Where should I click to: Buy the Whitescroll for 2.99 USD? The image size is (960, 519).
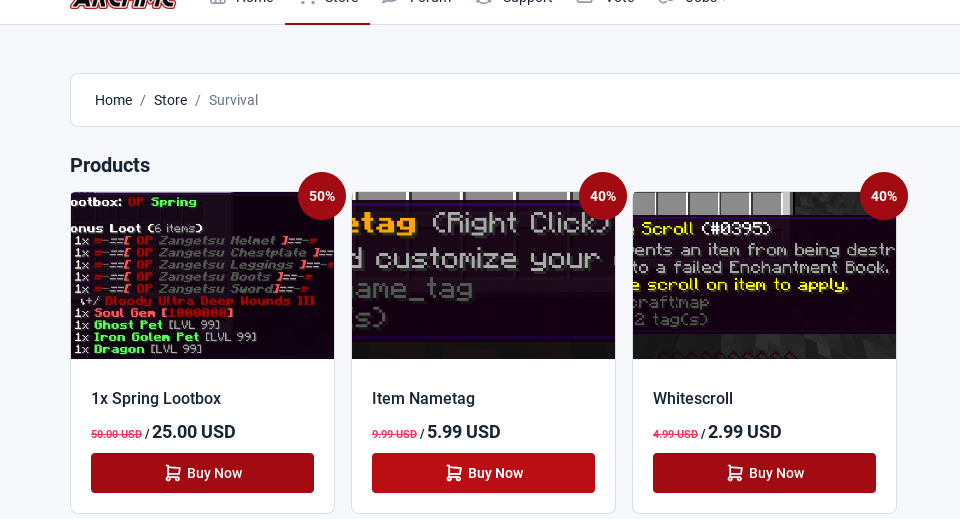tap(765, 473)
